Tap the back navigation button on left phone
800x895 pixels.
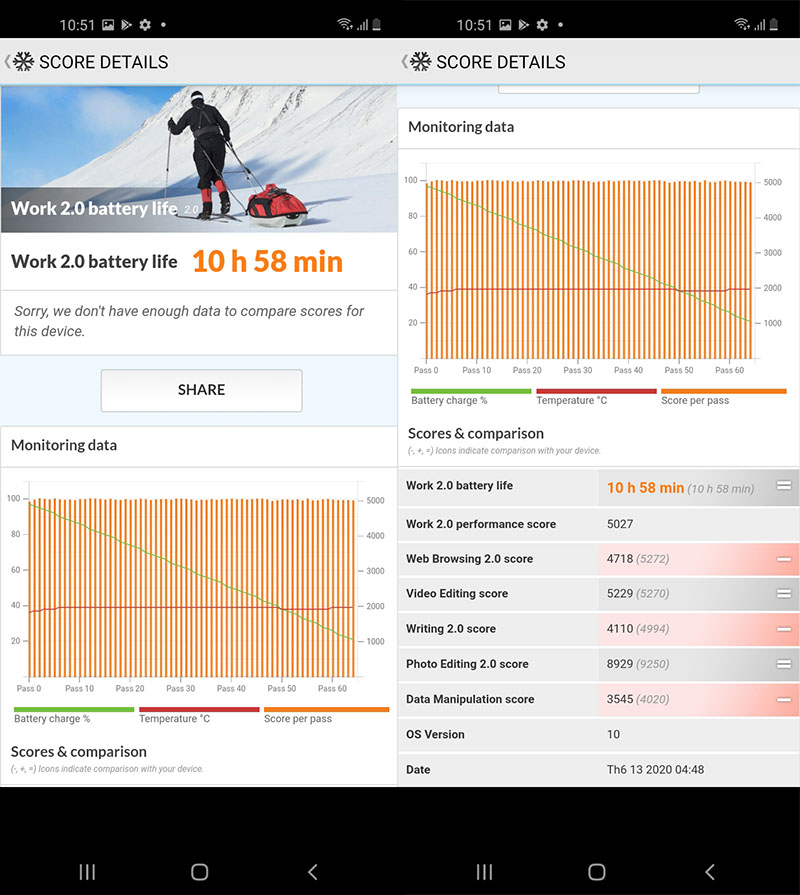click(x=312, y=872)
